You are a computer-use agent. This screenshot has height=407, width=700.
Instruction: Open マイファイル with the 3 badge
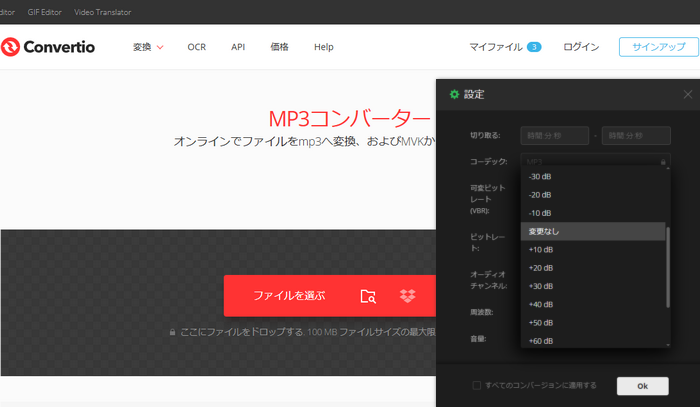(x=505, y=47)
